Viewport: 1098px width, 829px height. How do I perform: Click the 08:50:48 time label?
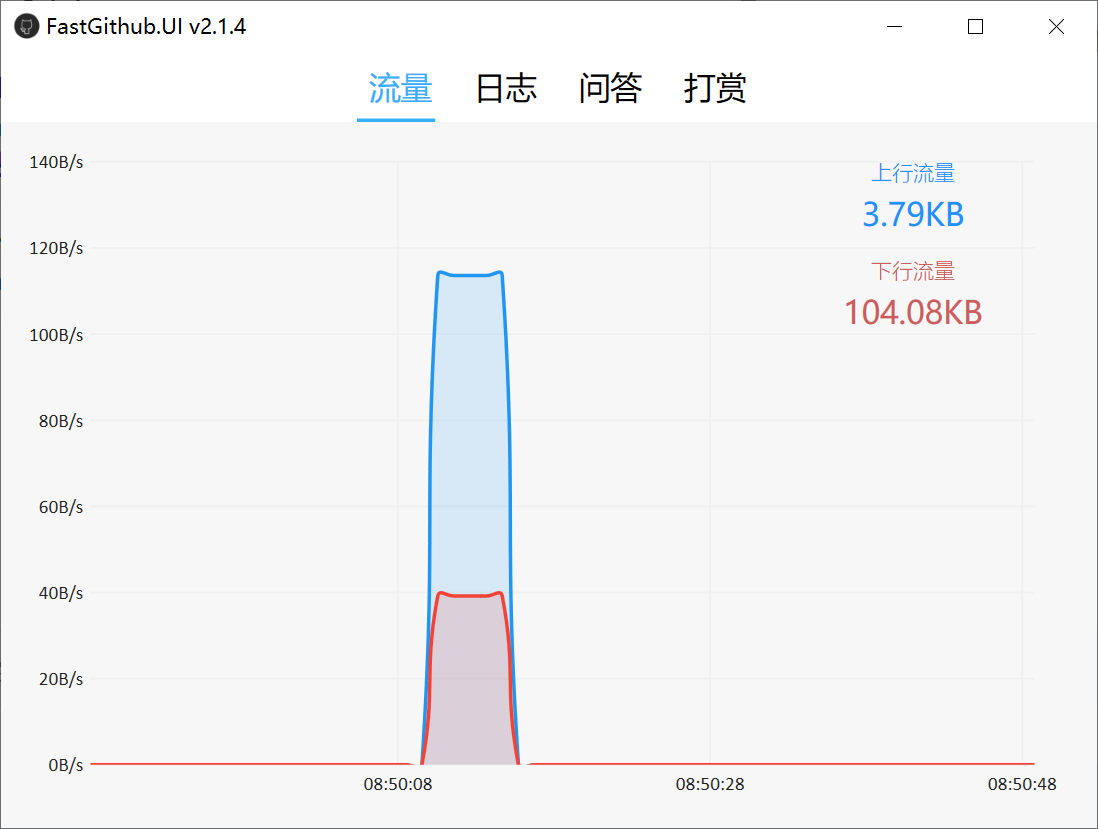point(1022,785)
